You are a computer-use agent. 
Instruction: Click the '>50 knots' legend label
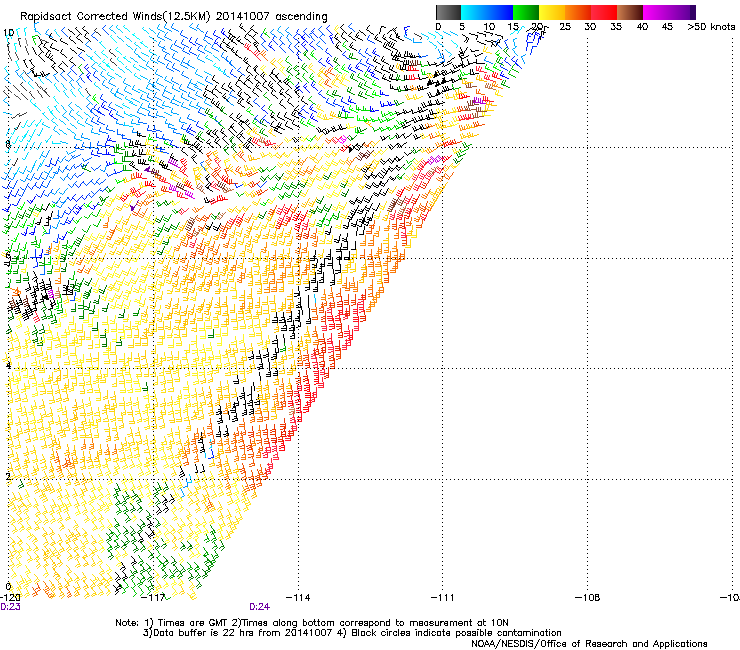coord(711,27)
